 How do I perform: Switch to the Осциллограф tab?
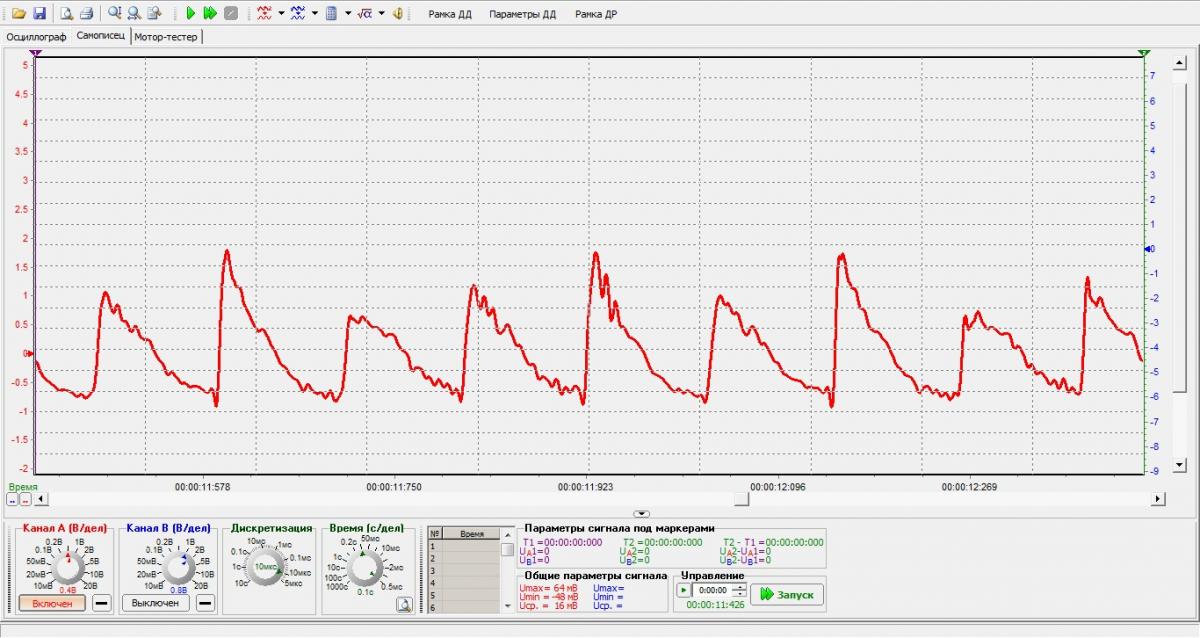click(36, 37)
